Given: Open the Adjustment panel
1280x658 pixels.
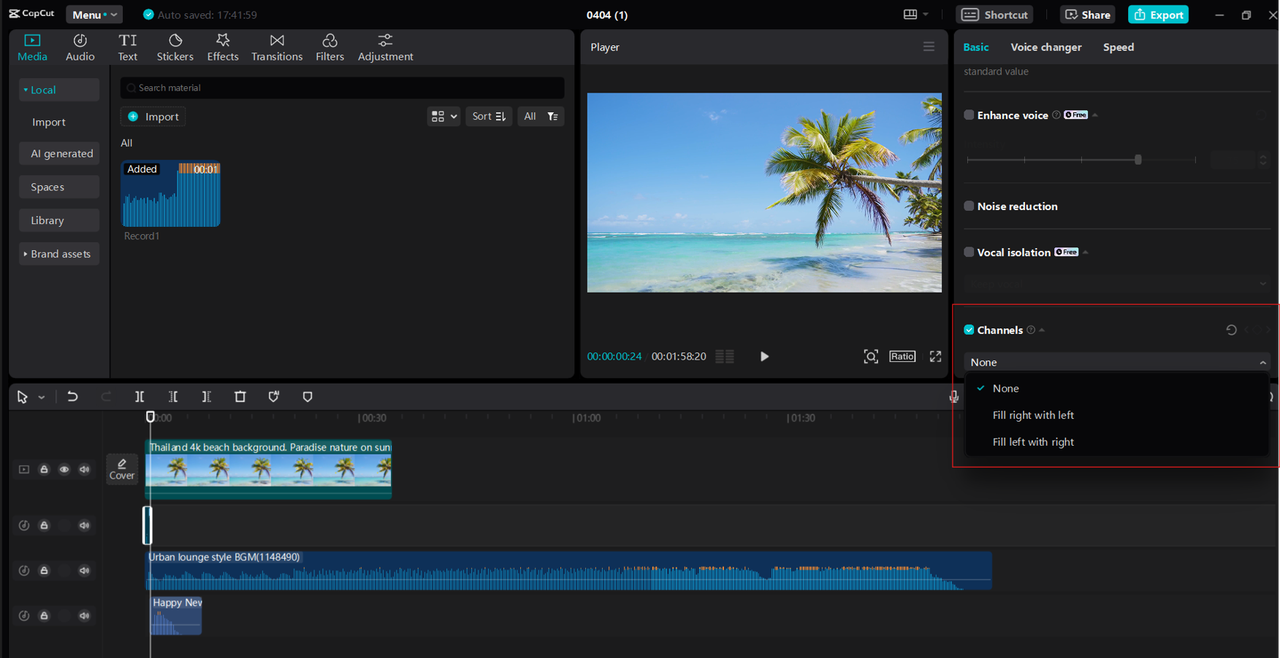Looking at the screenshot, I should [385, 47].
